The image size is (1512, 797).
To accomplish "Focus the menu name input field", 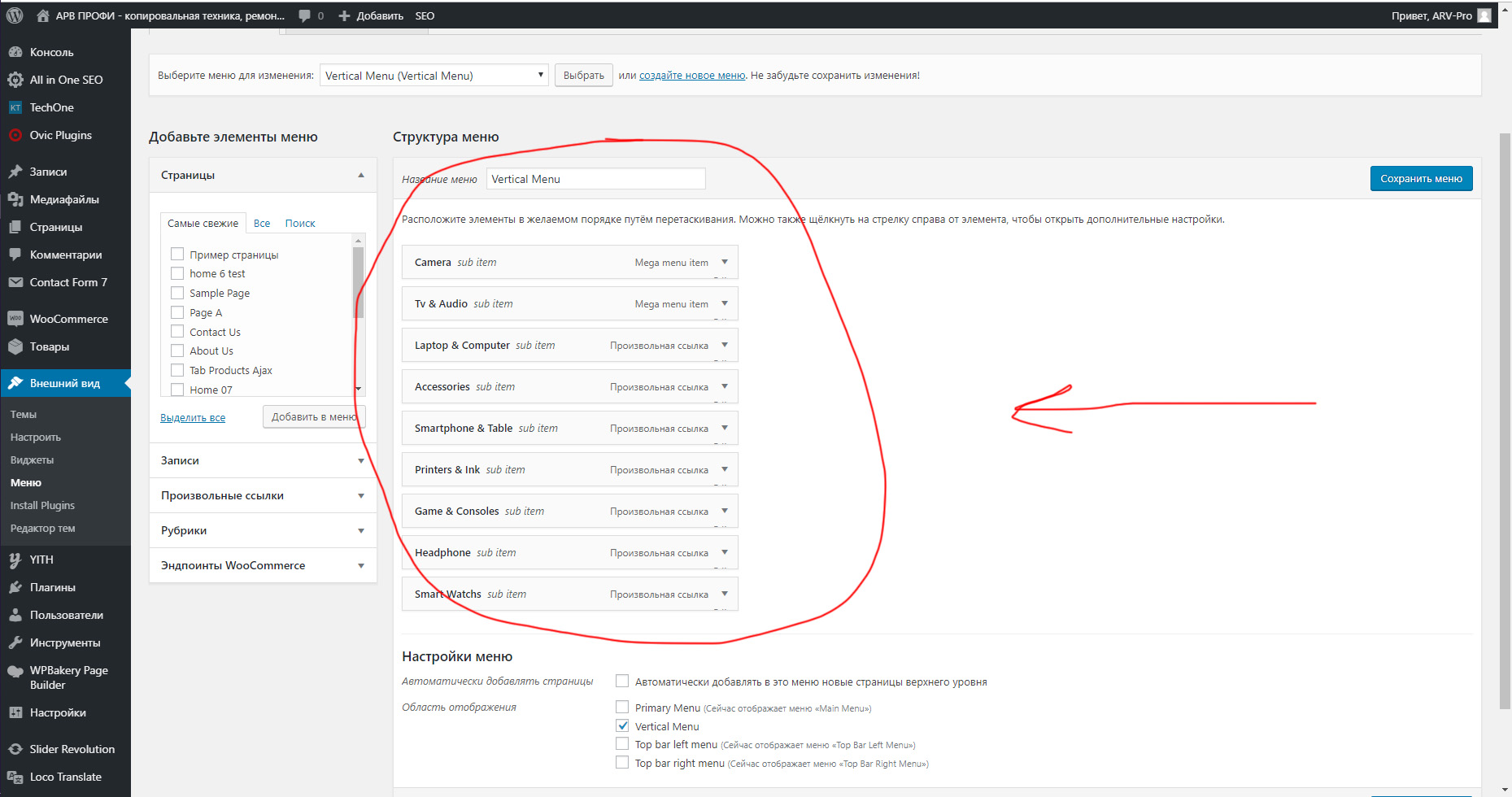I will pyautogui.click(x=596, y=179).
